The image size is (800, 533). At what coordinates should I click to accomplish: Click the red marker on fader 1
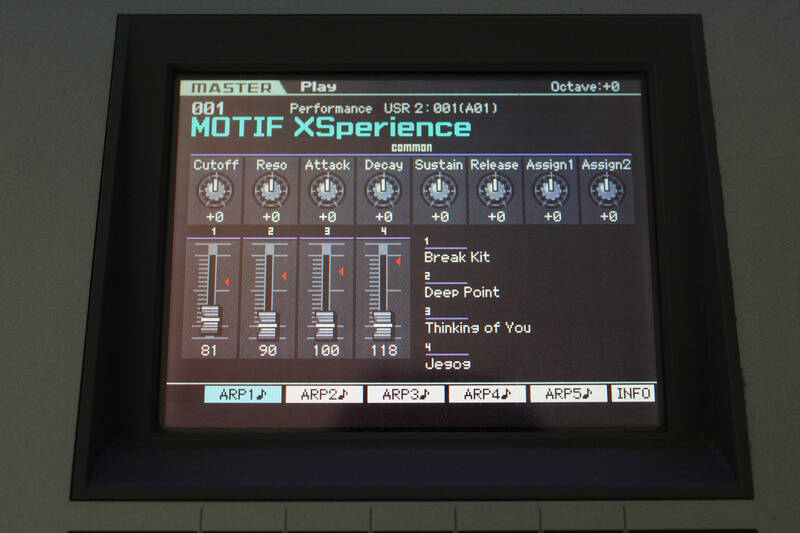[x=227, y=282]
